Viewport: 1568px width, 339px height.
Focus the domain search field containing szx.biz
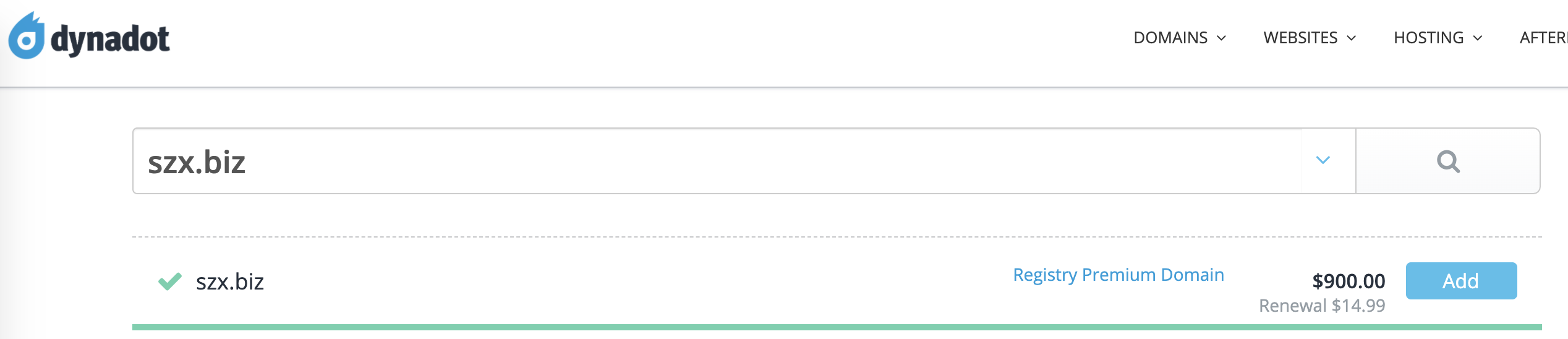point(717,161)
